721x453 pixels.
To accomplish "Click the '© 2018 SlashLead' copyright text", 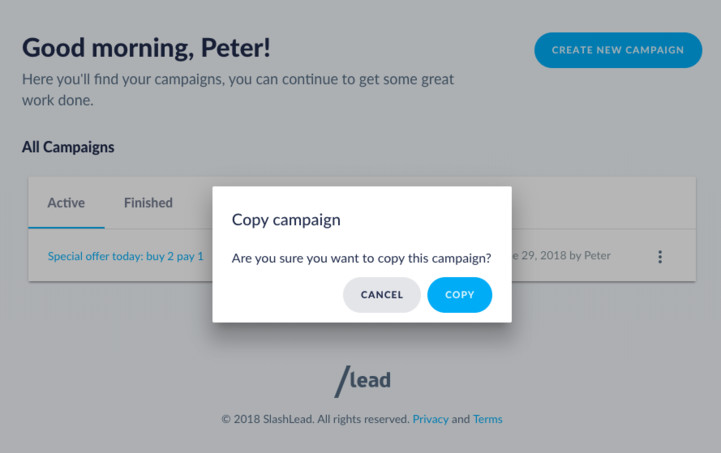I will tap(267, 419).
